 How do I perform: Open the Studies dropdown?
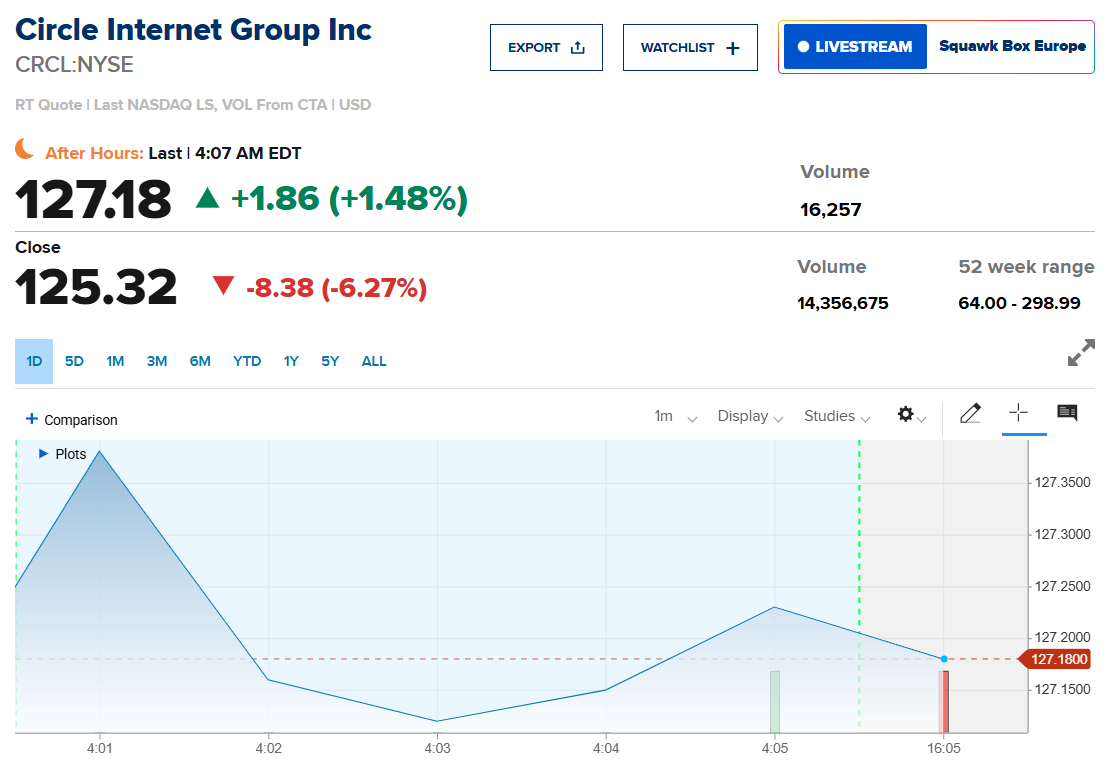837,416
